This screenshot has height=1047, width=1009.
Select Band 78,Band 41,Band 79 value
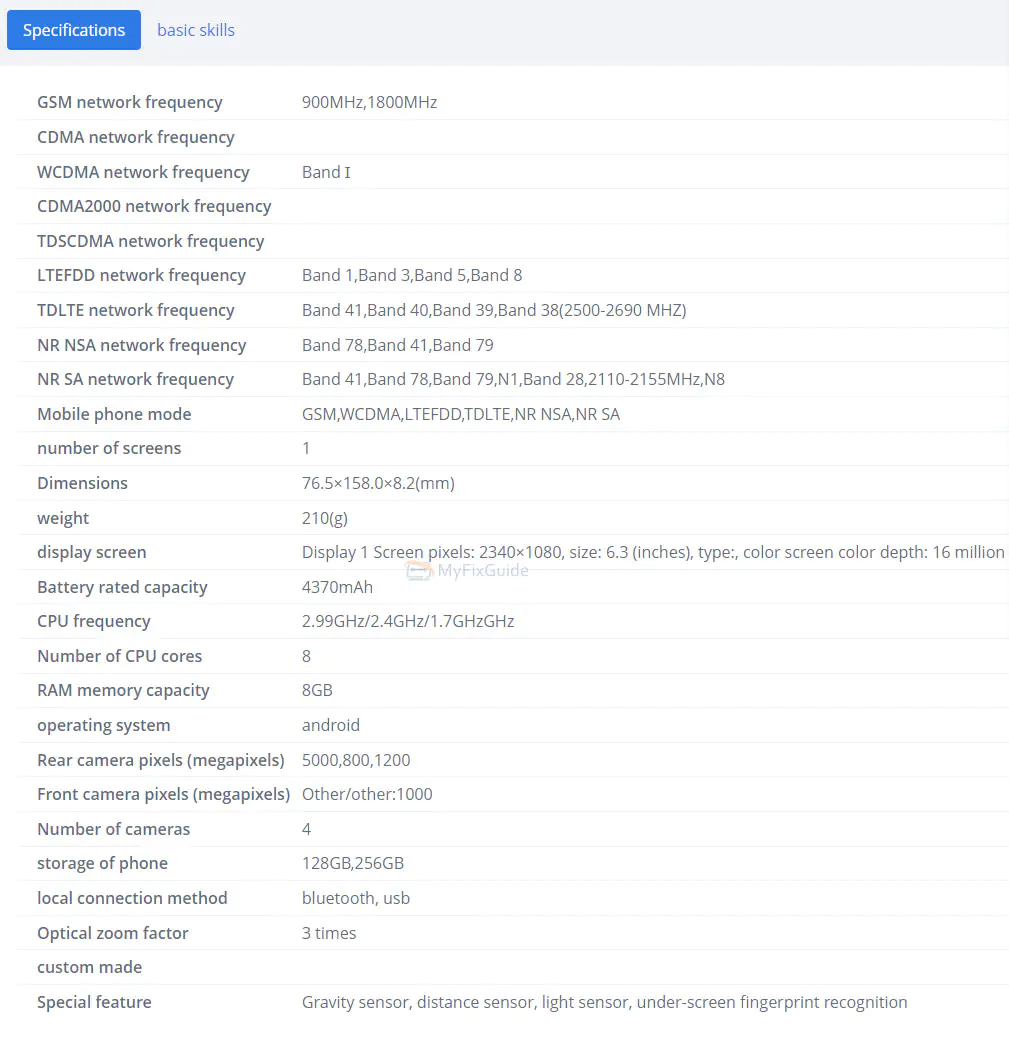click(397, 345)
